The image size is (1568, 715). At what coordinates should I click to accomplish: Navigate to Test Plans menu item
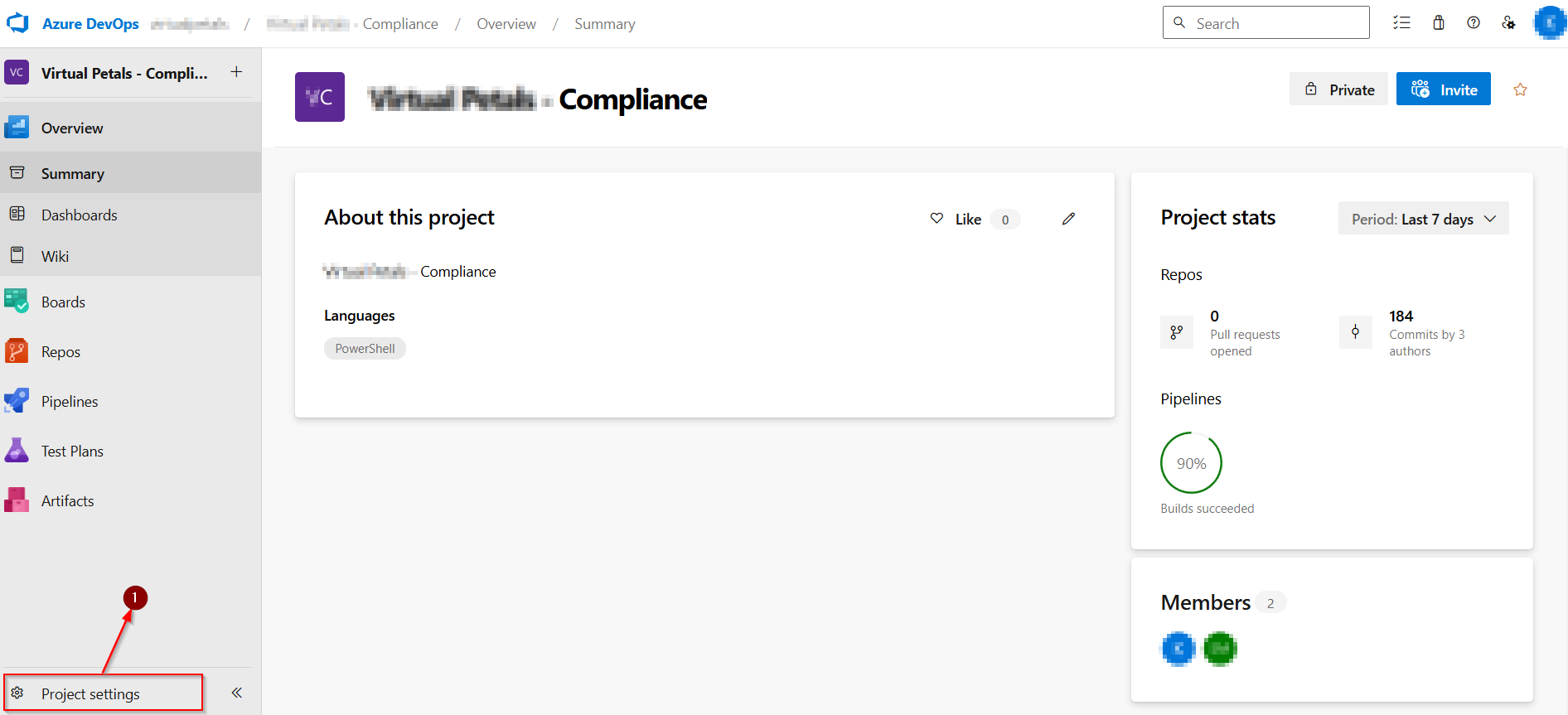coord(131,451)
